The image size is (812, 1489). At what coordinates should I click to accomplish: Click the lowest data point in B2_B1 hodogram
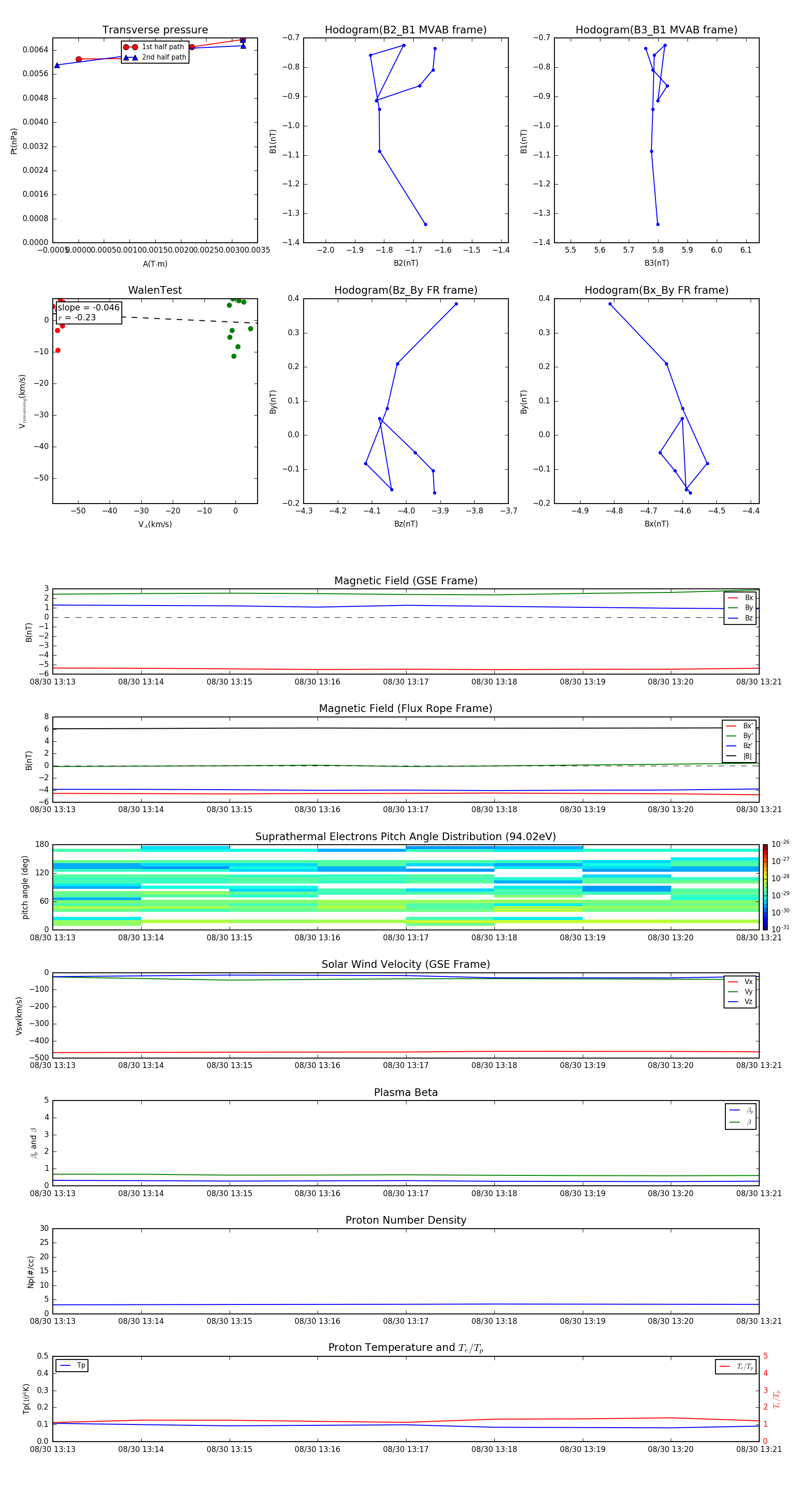(425, 224)
